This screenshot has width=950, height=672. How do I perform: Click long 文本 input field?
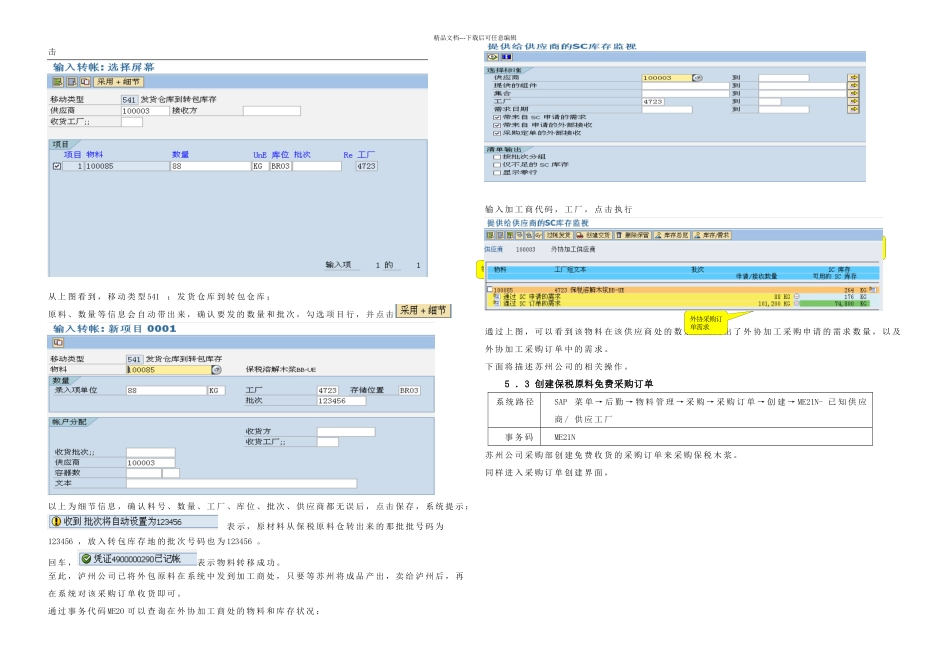click(242, 484)
